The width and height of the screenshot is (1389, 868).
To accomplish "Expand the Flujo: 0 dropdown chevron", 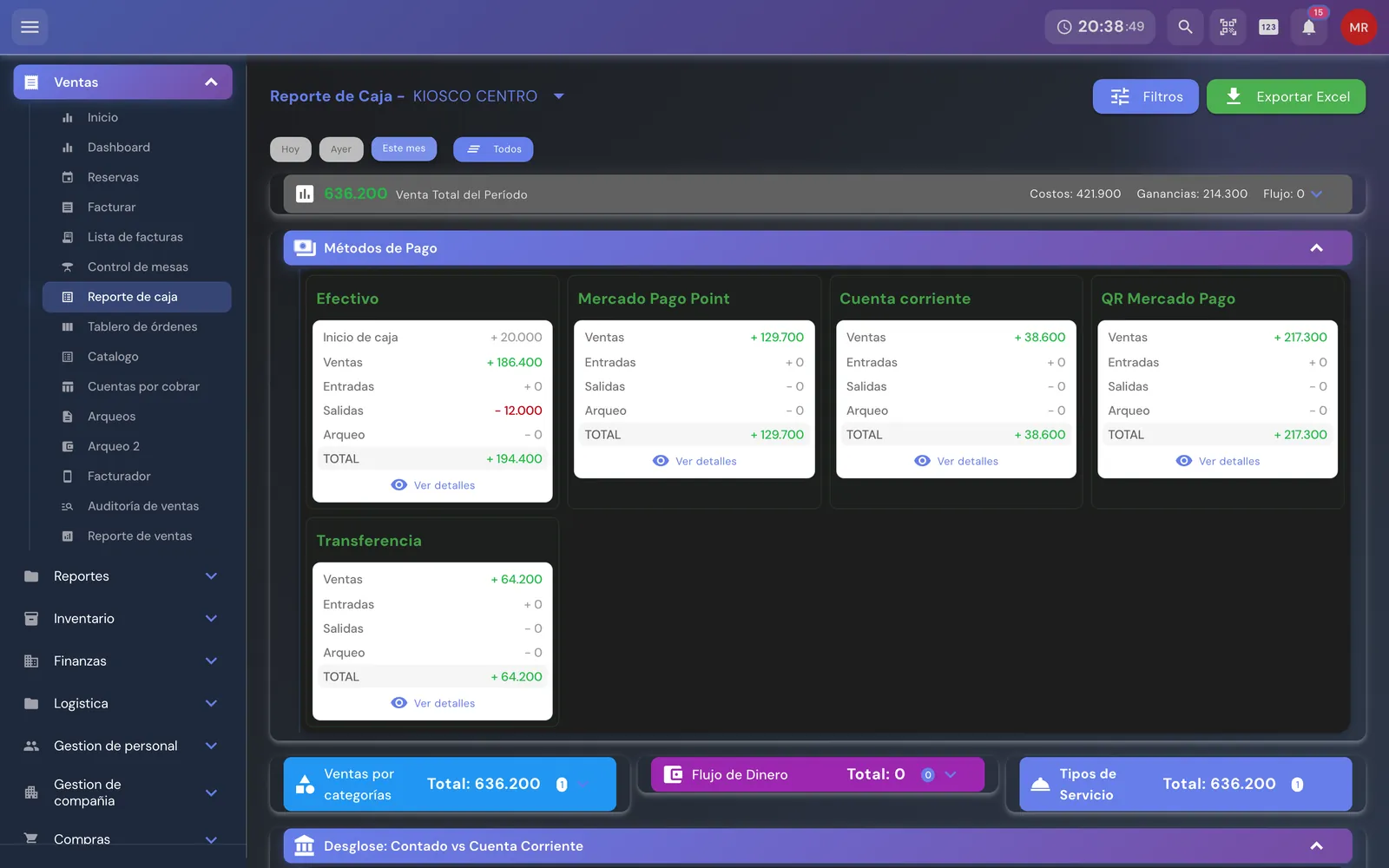I will (1316, 194).
